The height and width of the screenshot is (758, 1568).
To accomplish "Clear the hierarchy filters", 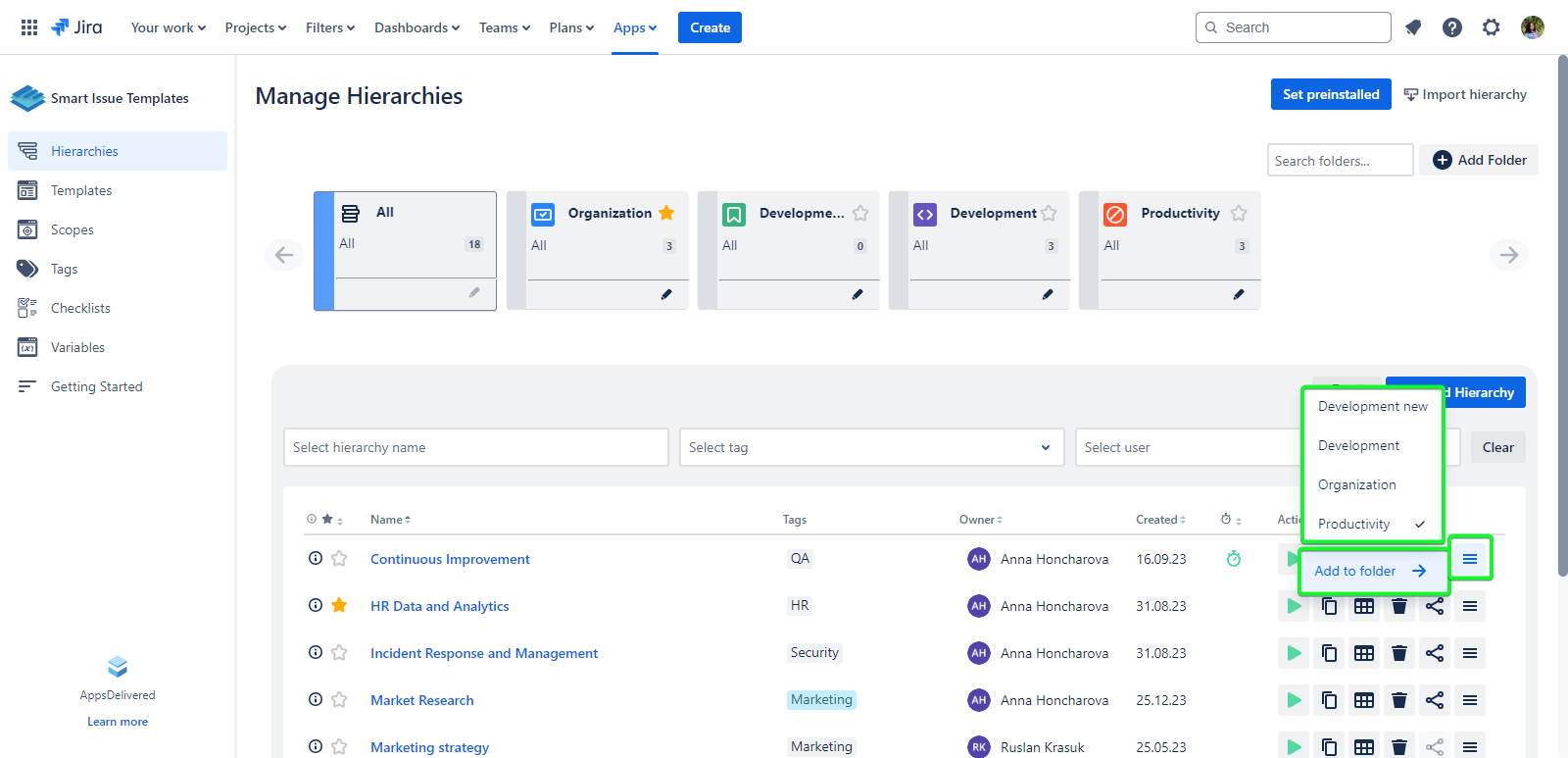I will (1497, 447).
